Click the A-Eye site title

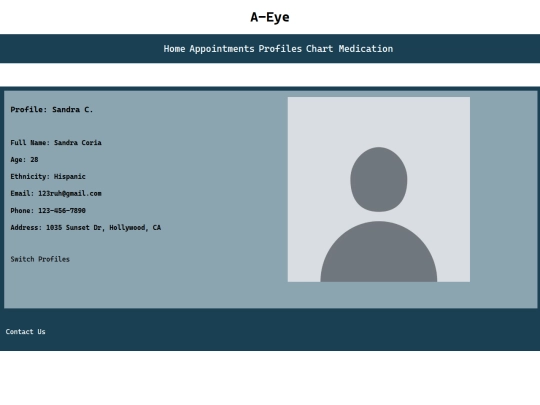click(x=270, y=17)
